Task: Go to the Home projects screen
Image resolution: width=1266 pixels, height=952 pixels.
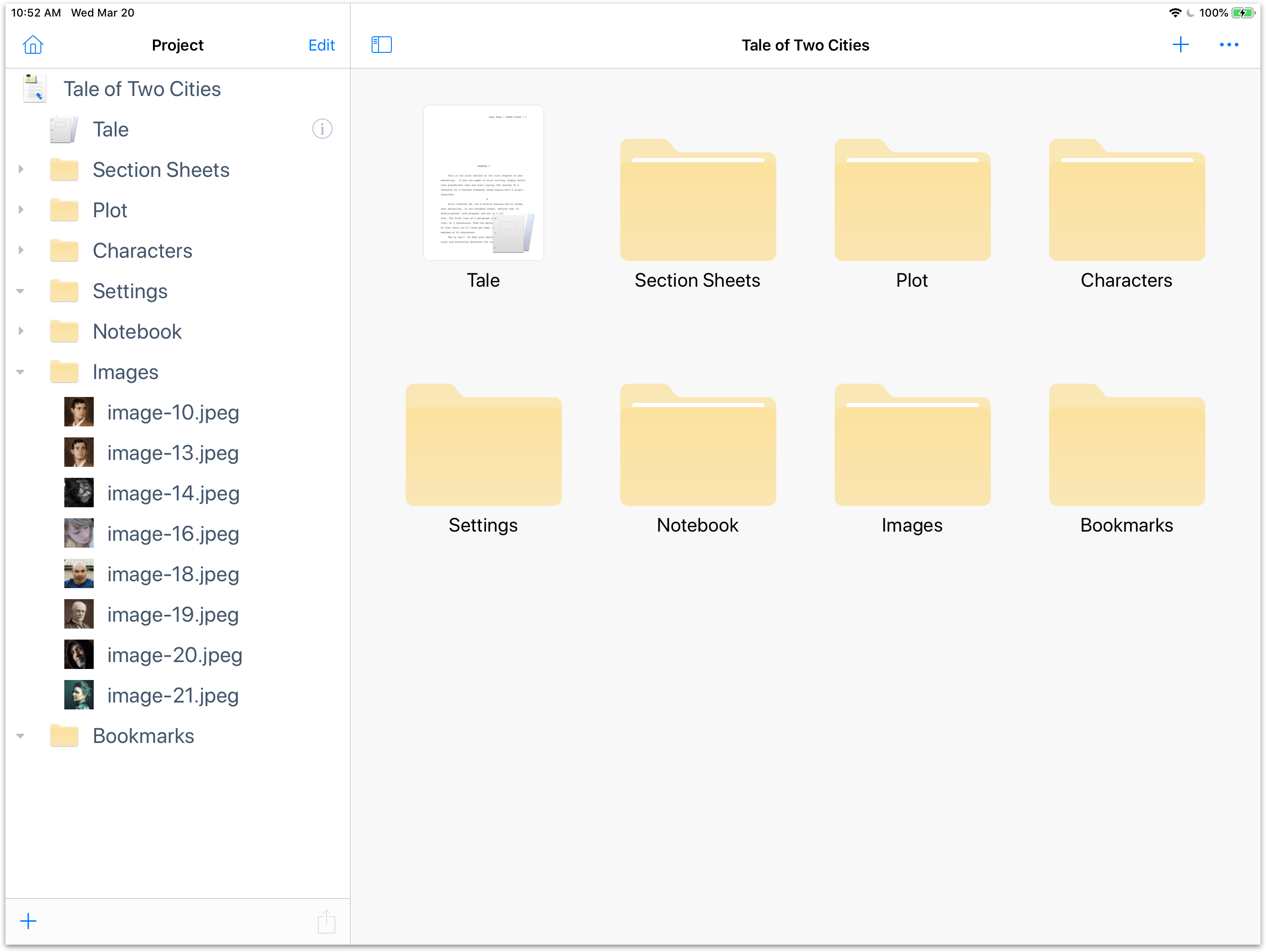Action: click(x=33, y=45)
